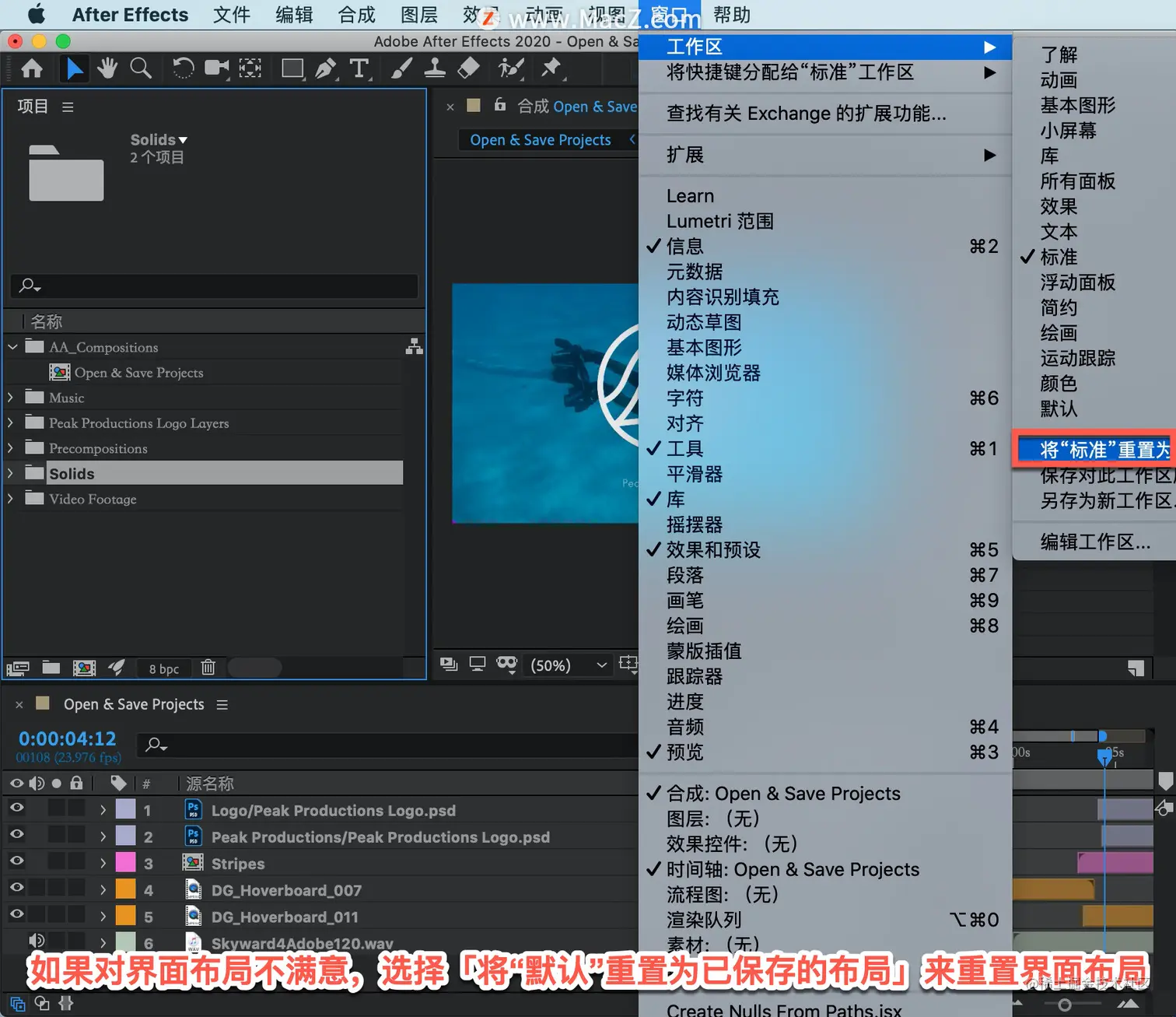Image resolution: width=1176 pixels, height=1017 pixels.
Task: Open project settings rocket icon
Action: pyautogui.click(x=117, y=667)
